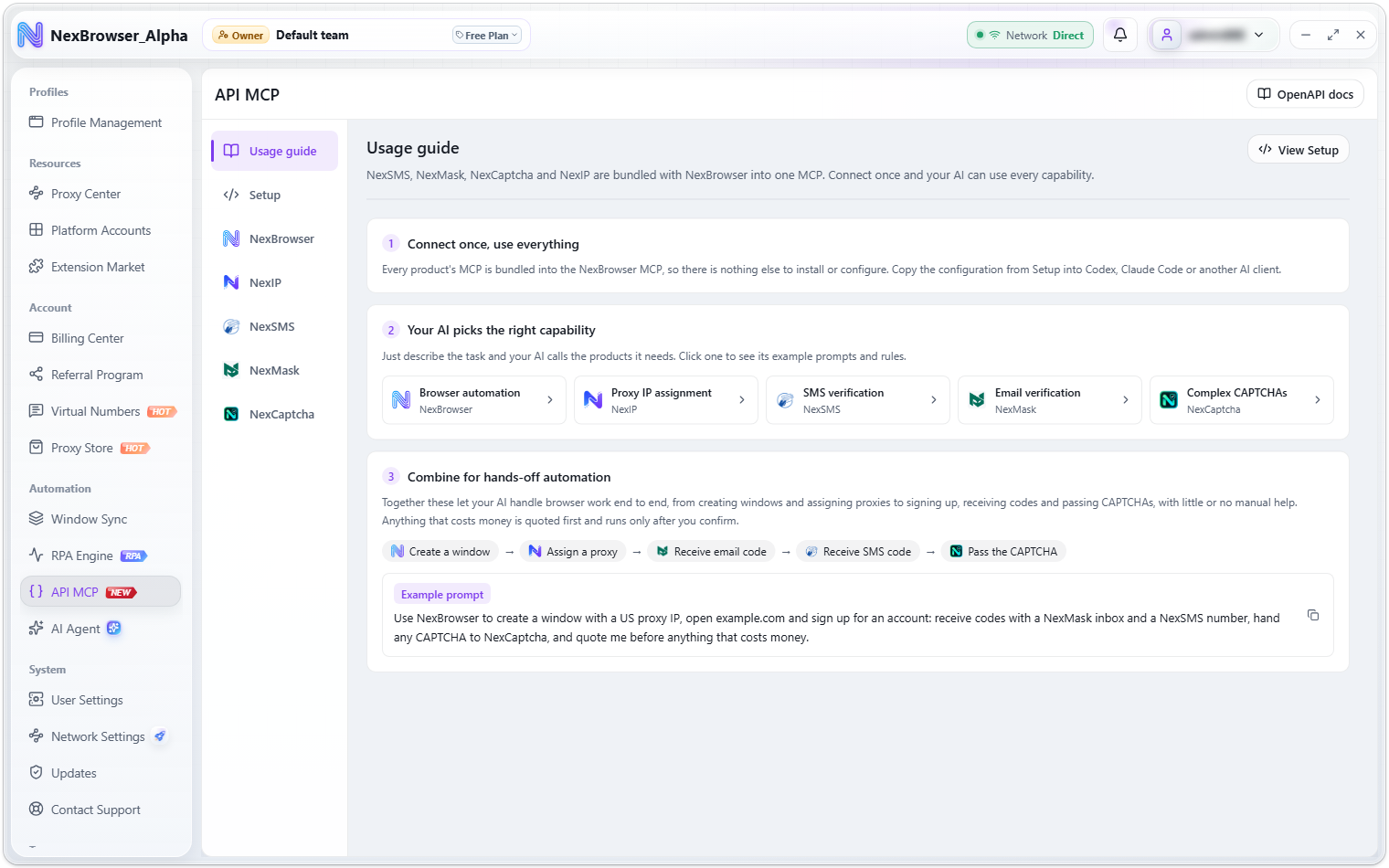This screenshot has height=868, width=1389.
Task: Click the NexBrowser_Alpha logo icon
Action: click(x=30, y=35)
